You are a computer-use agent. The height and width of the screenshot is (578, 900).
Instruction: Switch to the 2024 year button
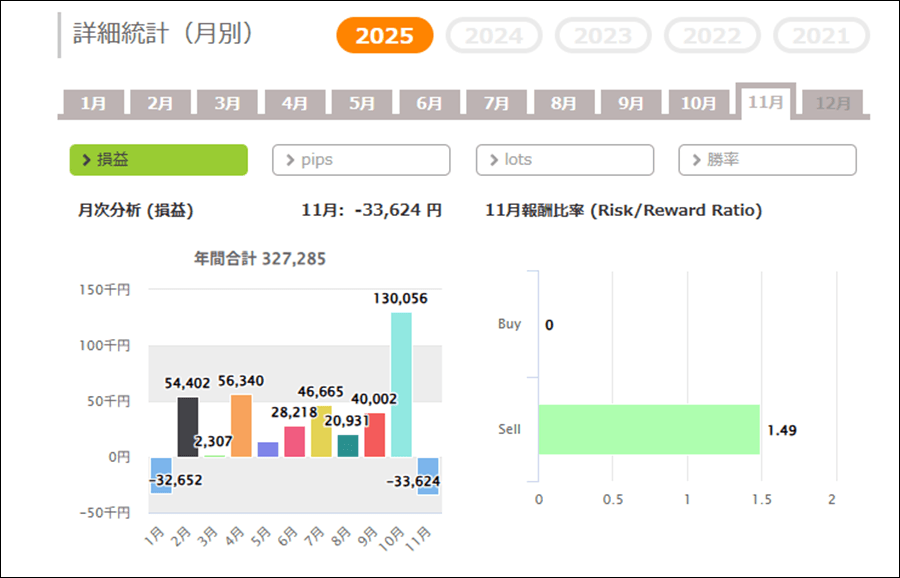point(494,36)
